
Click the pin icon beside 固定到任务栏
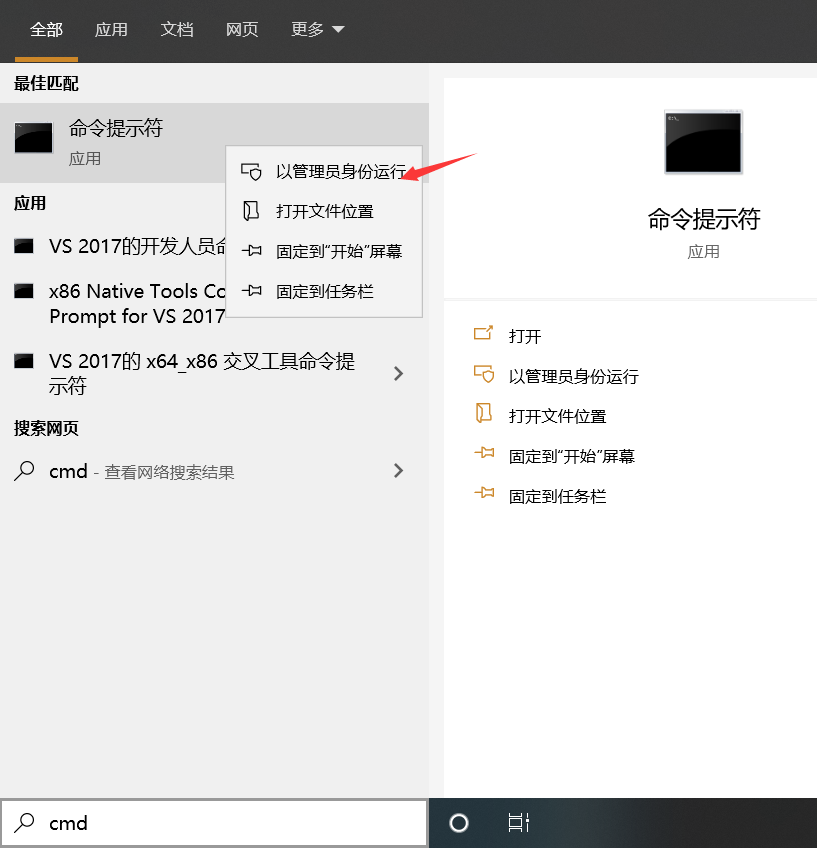[484, 495]
